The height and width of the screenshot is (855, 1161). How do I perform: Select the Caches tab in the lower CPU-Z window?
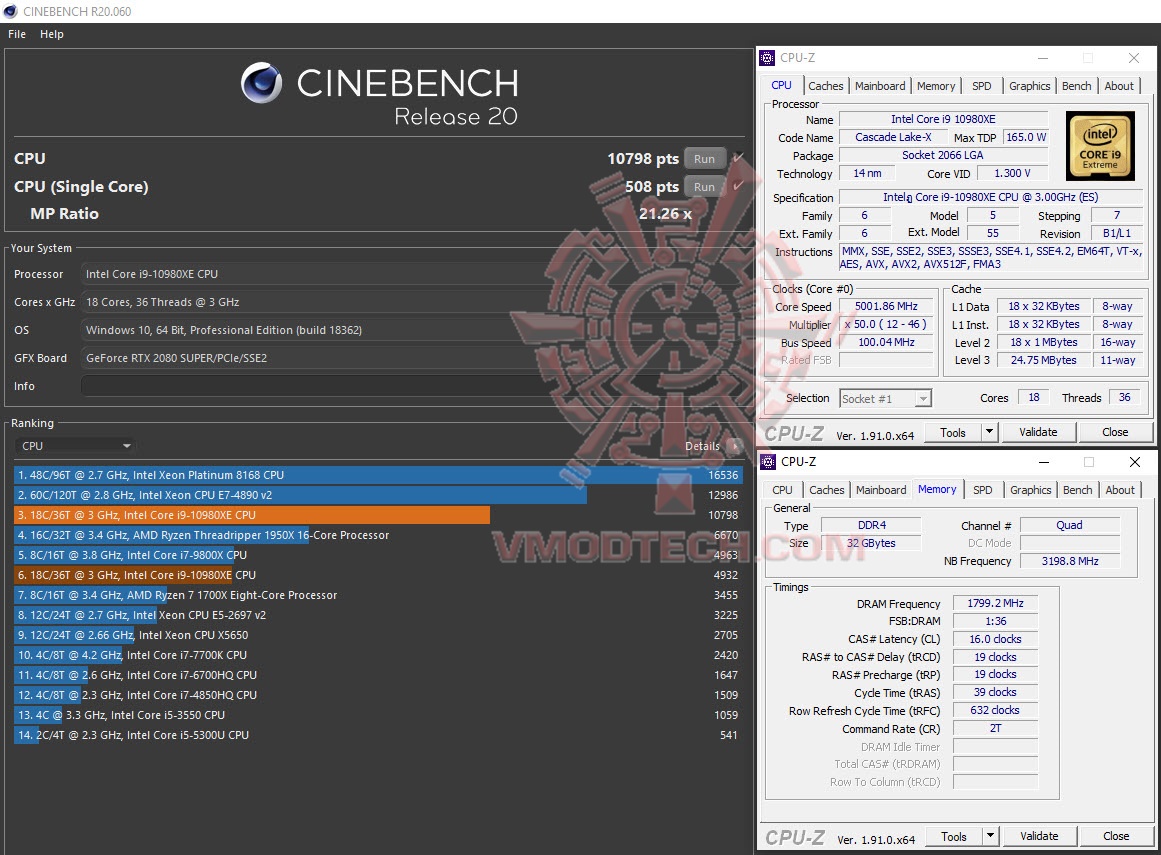click(x=826, y=490)
